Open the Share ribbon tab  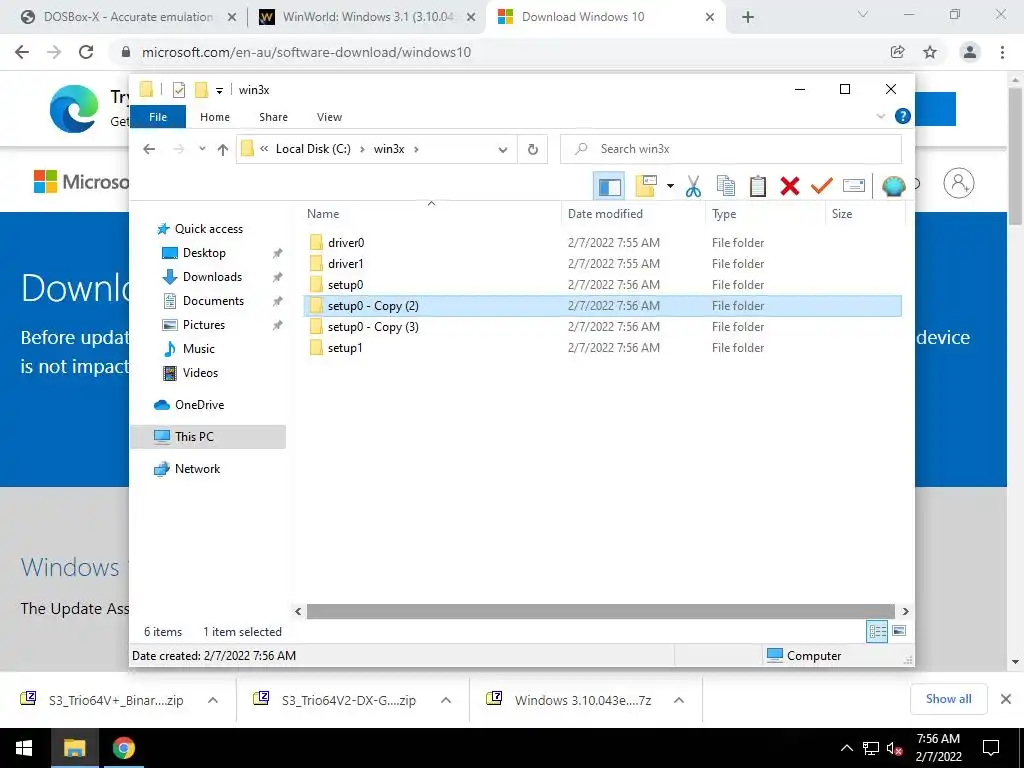coord(273,117)
